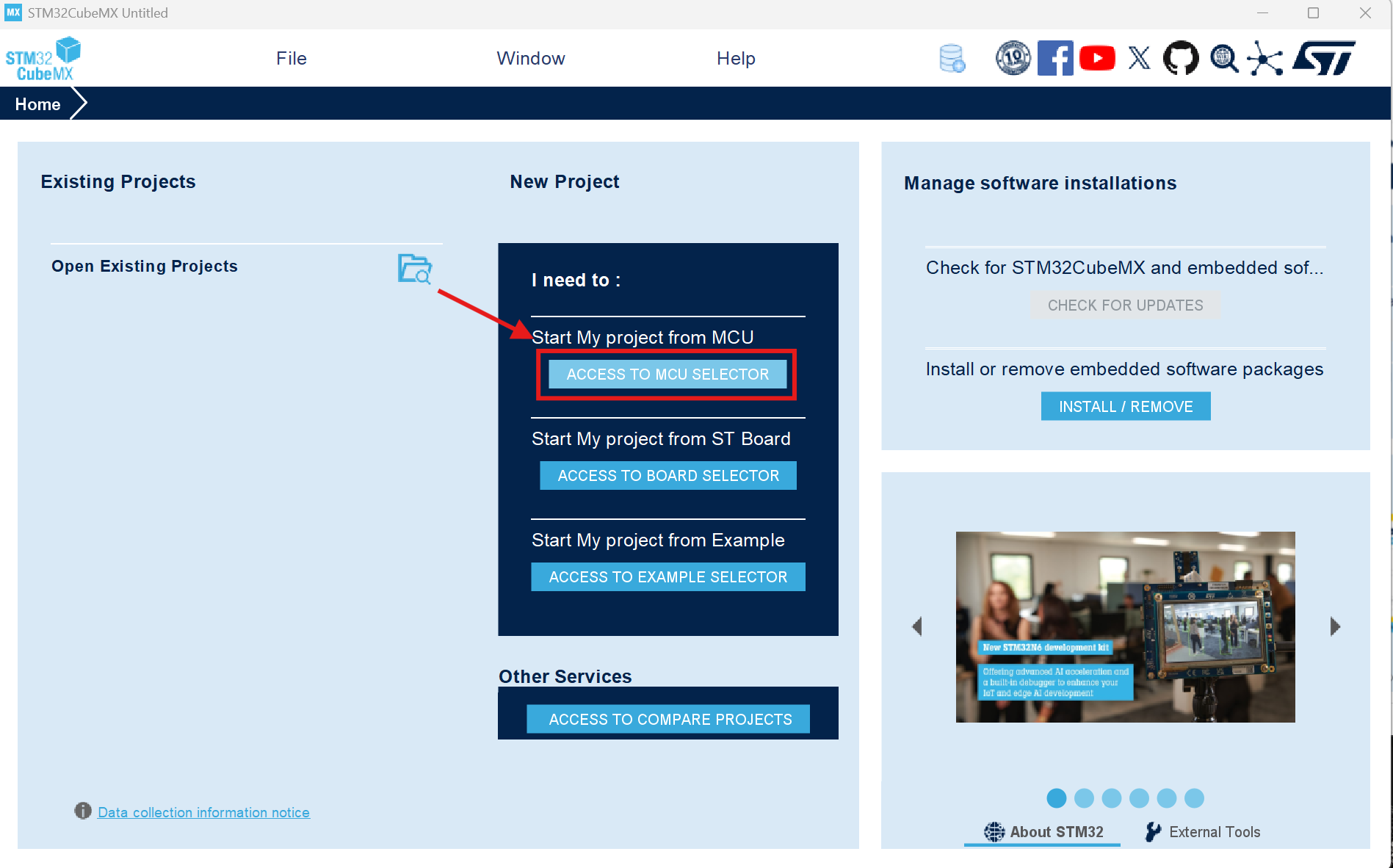Switch to the About STM32 tab

pyautogui.click(x=1043, y=832)
